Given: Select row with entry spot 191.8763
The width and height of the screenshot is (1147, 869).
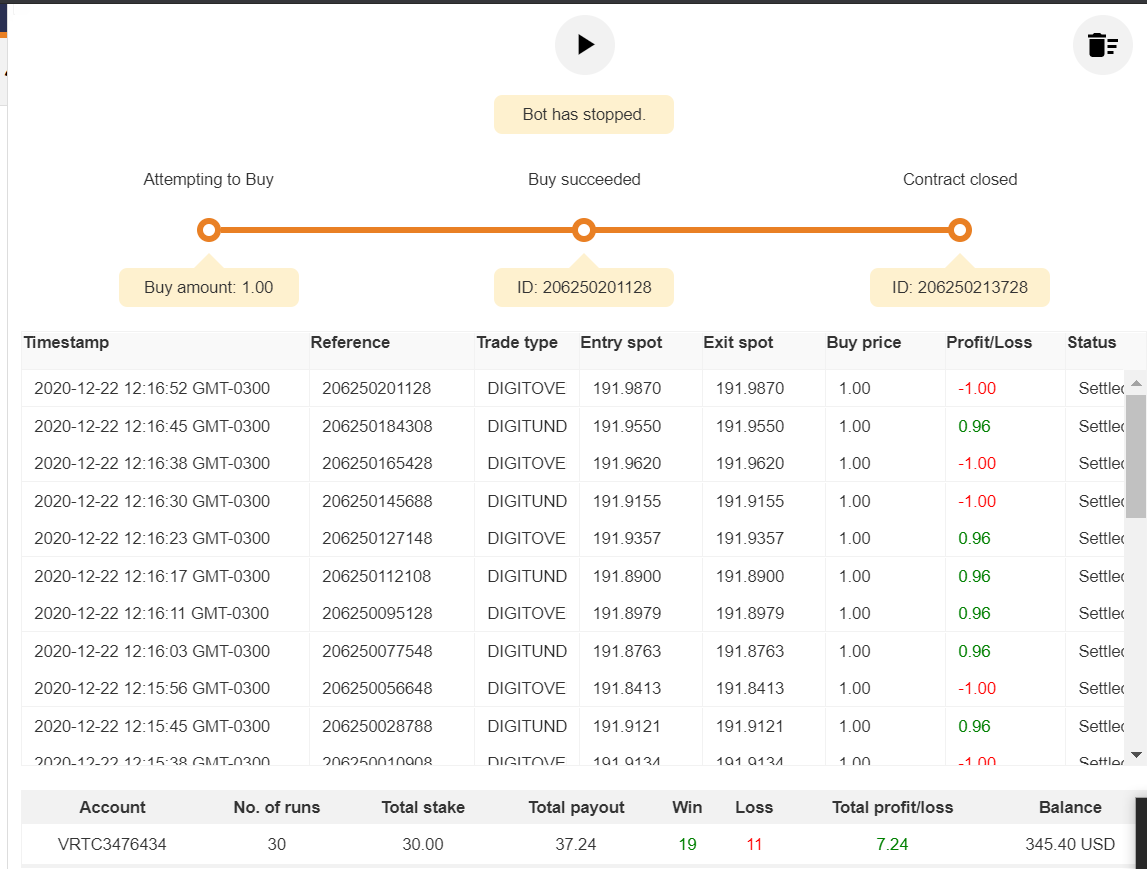Looking at the screenshot, I should pos(574,651).
